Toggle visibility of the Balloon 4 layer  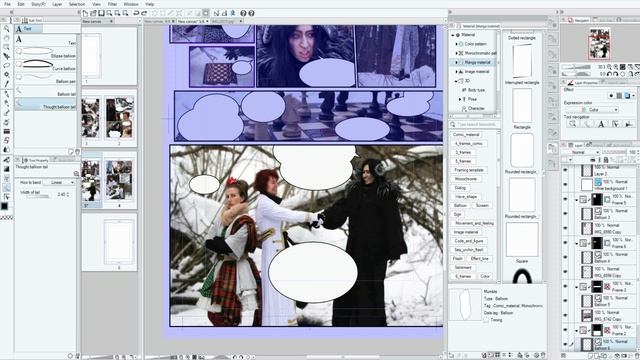coord(565,258)
